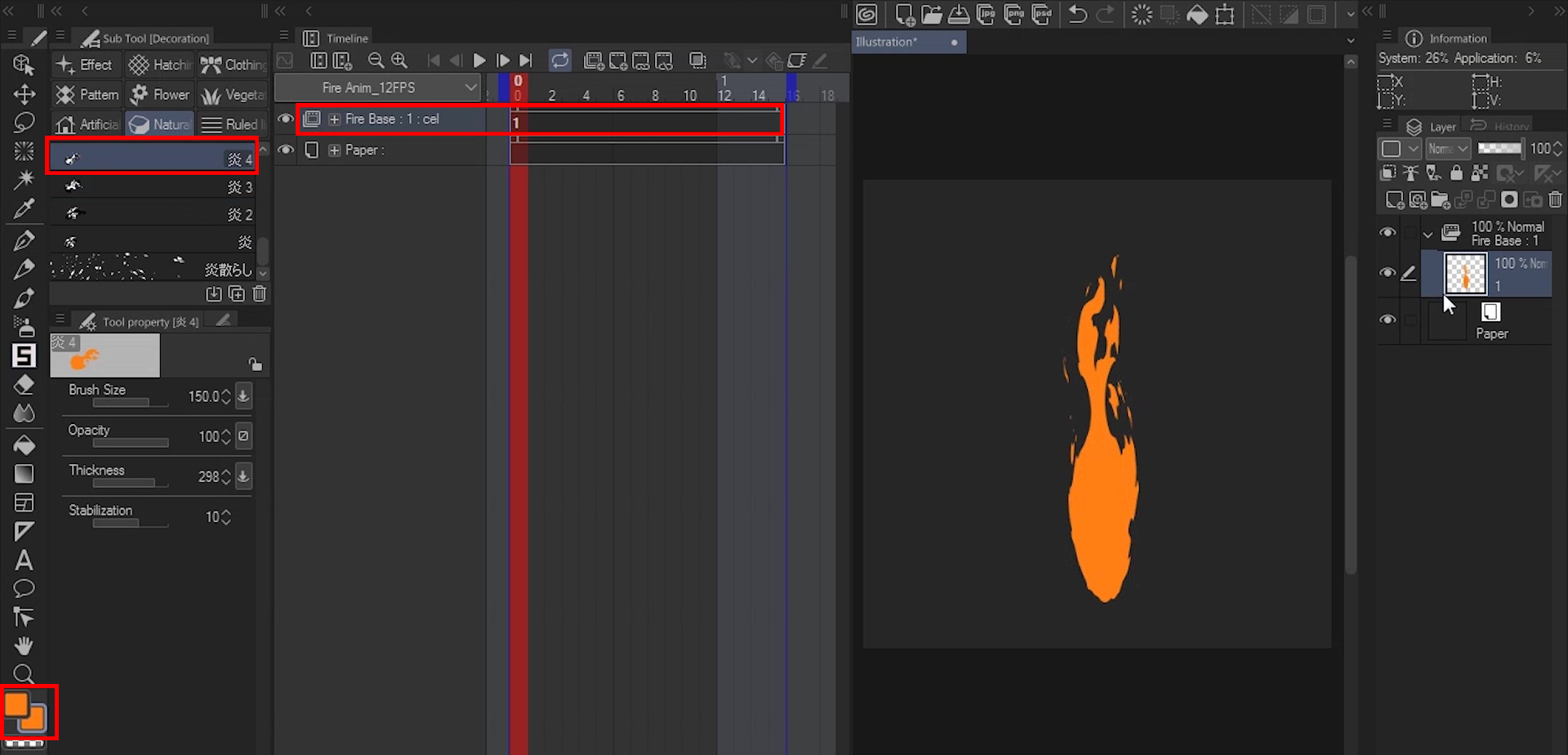Select the Zoom magnifier tool
Screen dimensions: 1568x755
coord(24,674)
